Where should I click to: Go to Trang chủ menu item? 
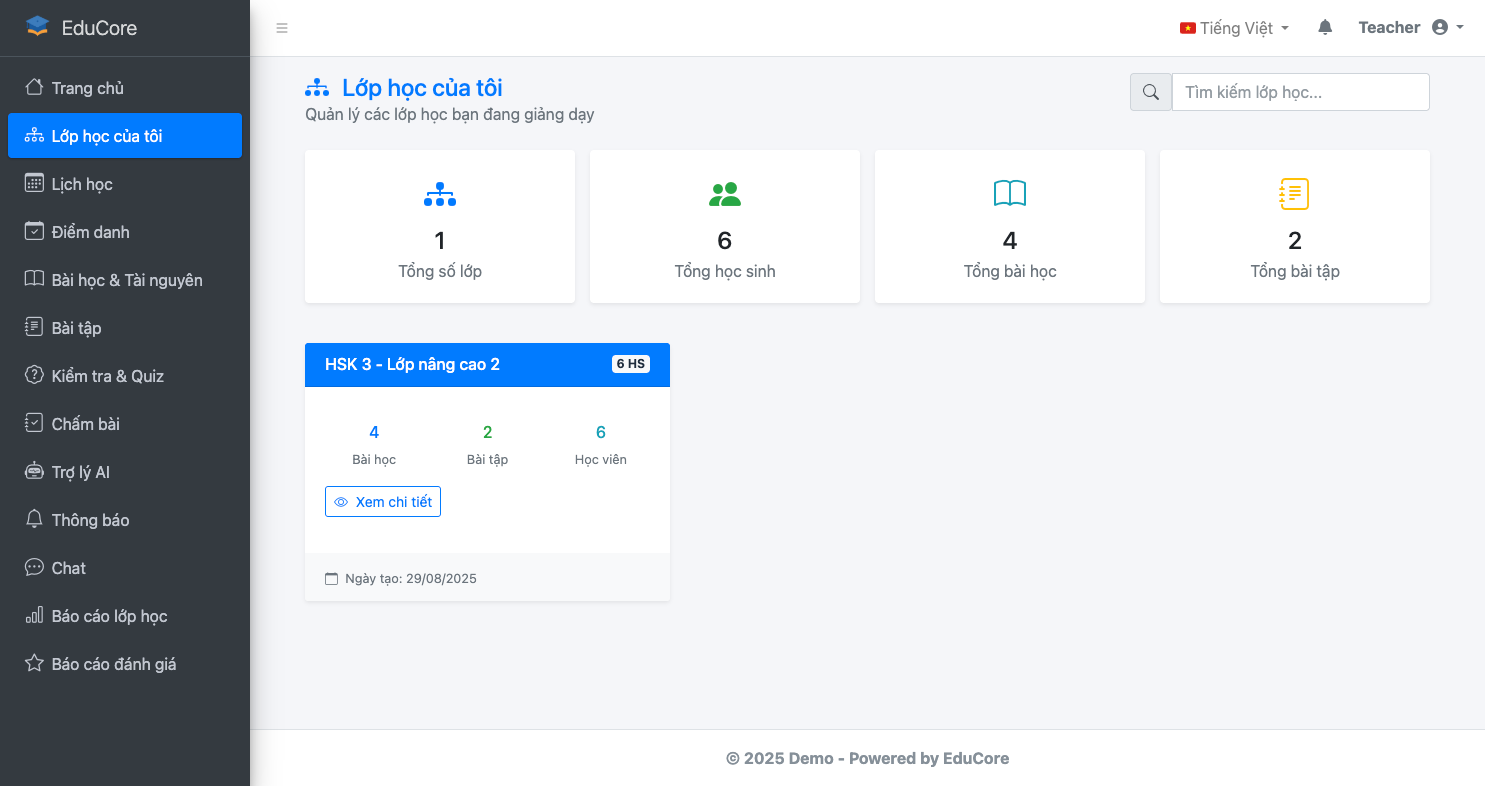[88, 87]
